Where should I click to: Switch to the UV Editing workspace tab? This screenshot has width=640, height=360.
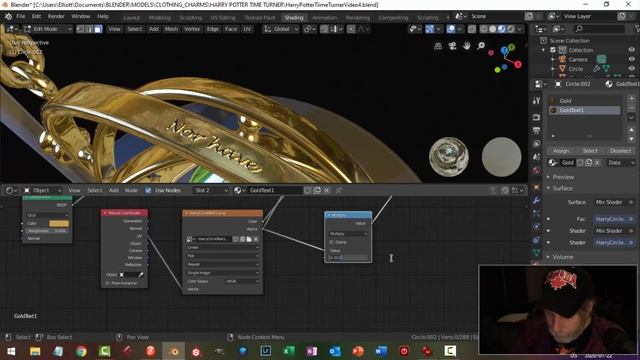[223, 18]
